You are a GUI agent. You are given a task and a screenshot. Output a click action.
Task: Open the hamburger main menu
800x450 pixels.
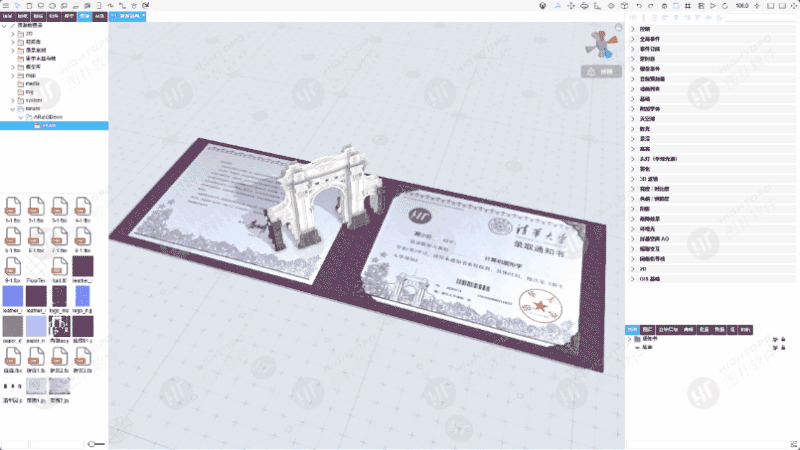pyautogui.click(x=6, y=6)
